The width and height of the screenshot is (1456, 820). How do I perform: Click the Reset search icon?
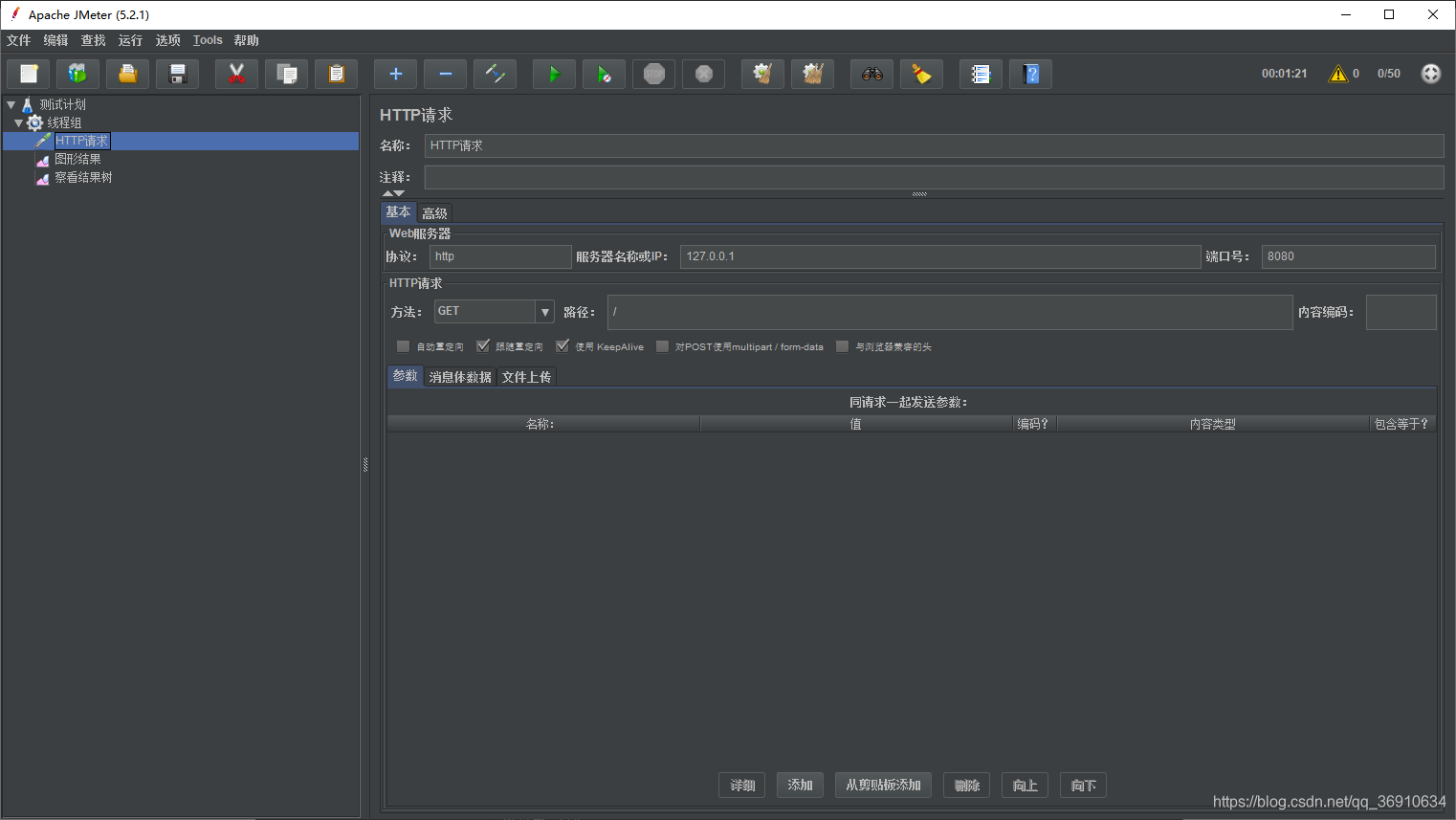[x=921, y=74]
